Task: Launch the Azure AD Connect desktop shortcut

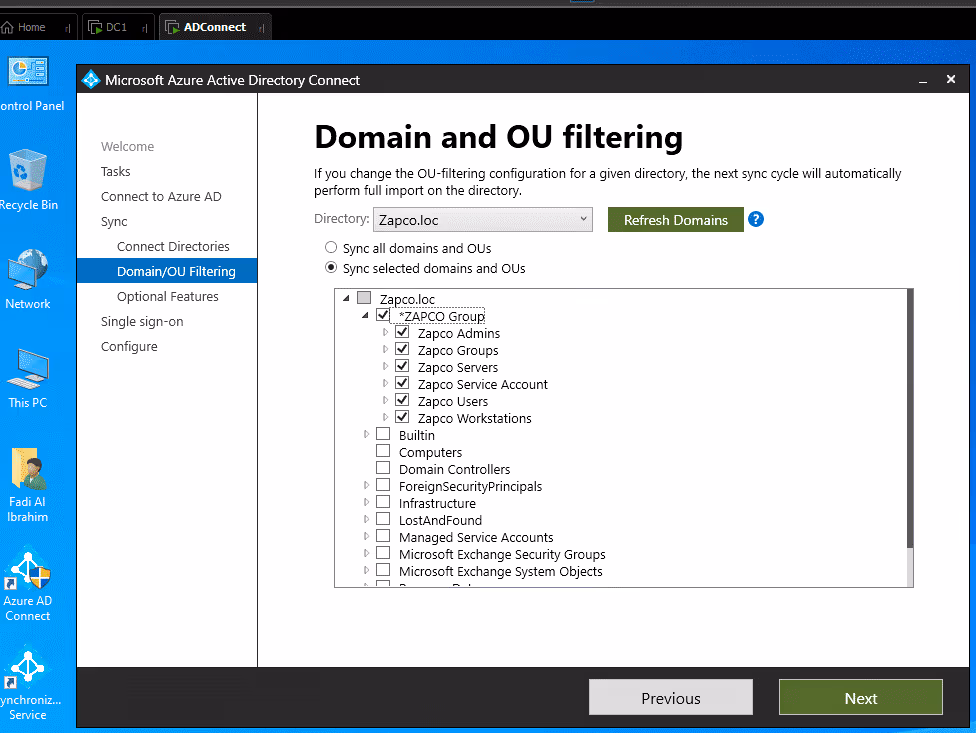Action: (28, 567)
